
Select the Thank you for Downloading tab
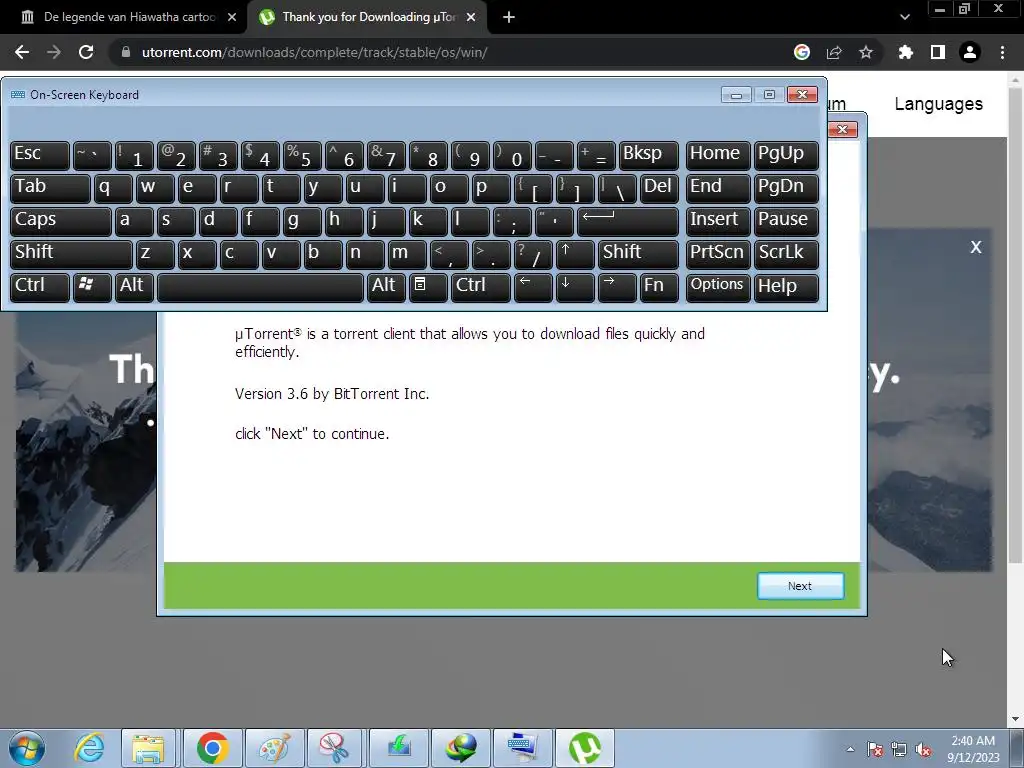point(369,17)
